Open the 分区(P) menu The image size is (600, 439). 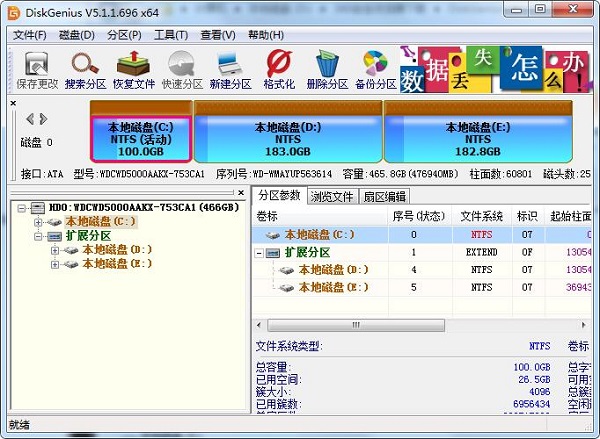pos(124,35)
